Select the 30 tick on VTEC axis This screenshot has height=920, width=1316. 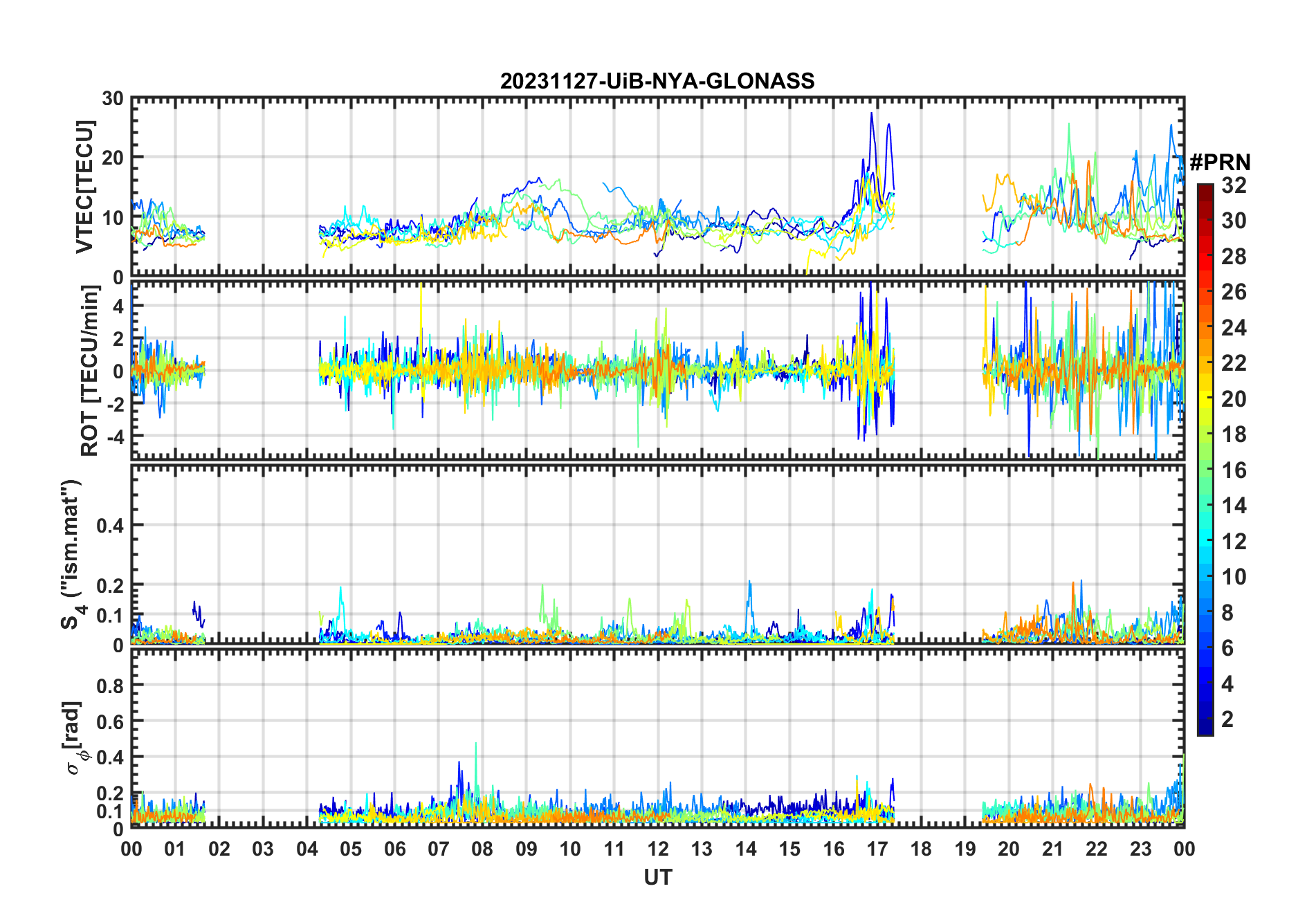click(113, 98)
